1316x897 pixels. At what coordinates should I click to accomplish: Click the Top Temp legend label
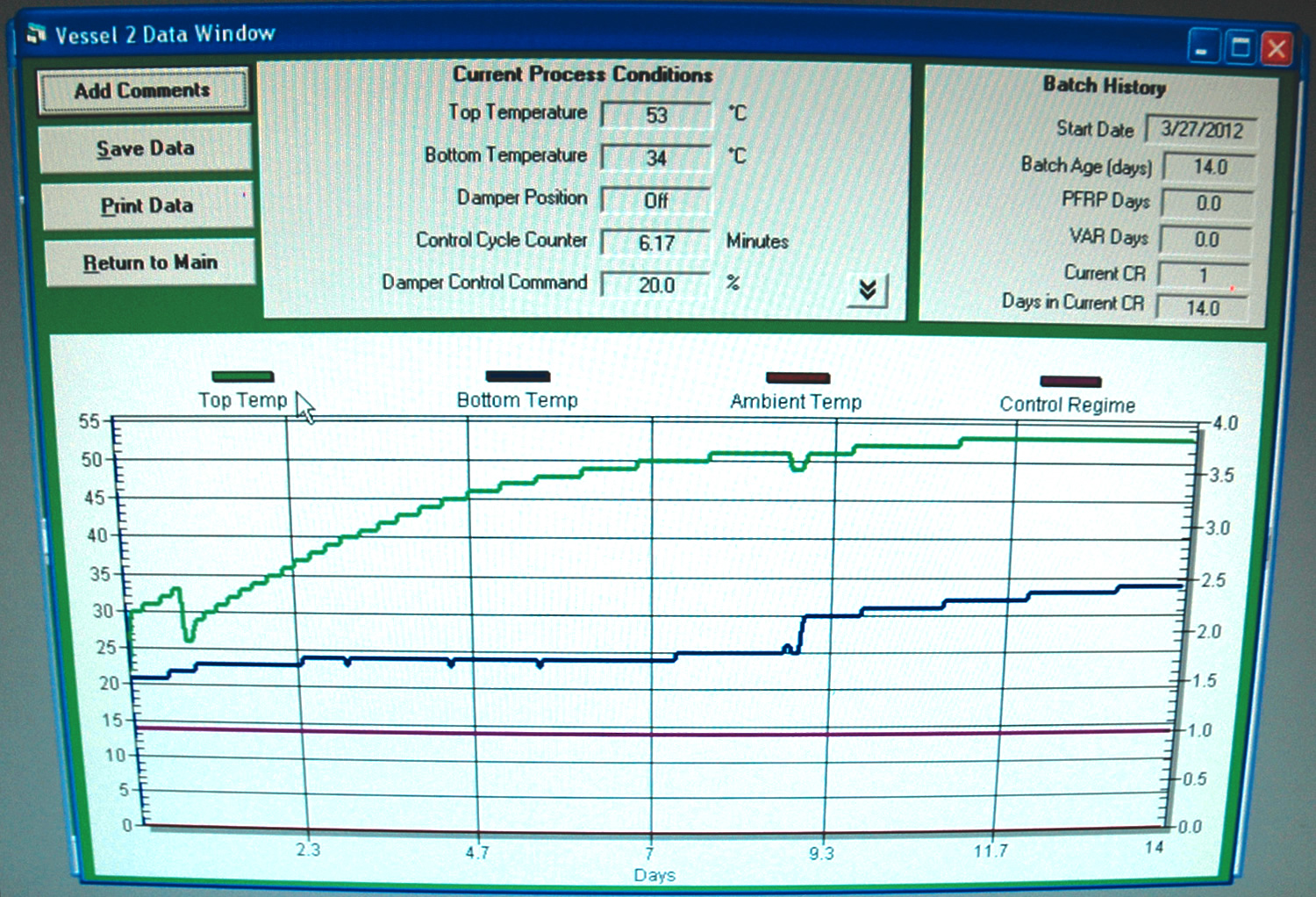pos(242,400)
